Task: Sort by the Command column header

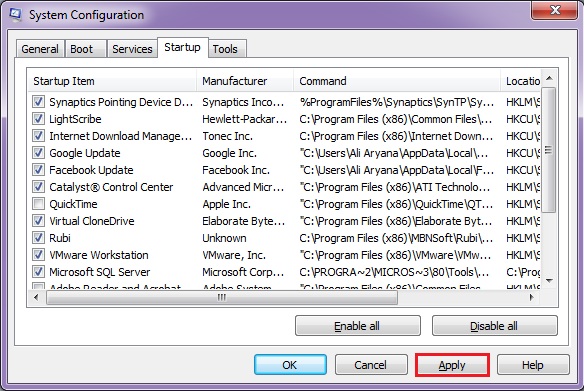Action: [x=397, y=81]
